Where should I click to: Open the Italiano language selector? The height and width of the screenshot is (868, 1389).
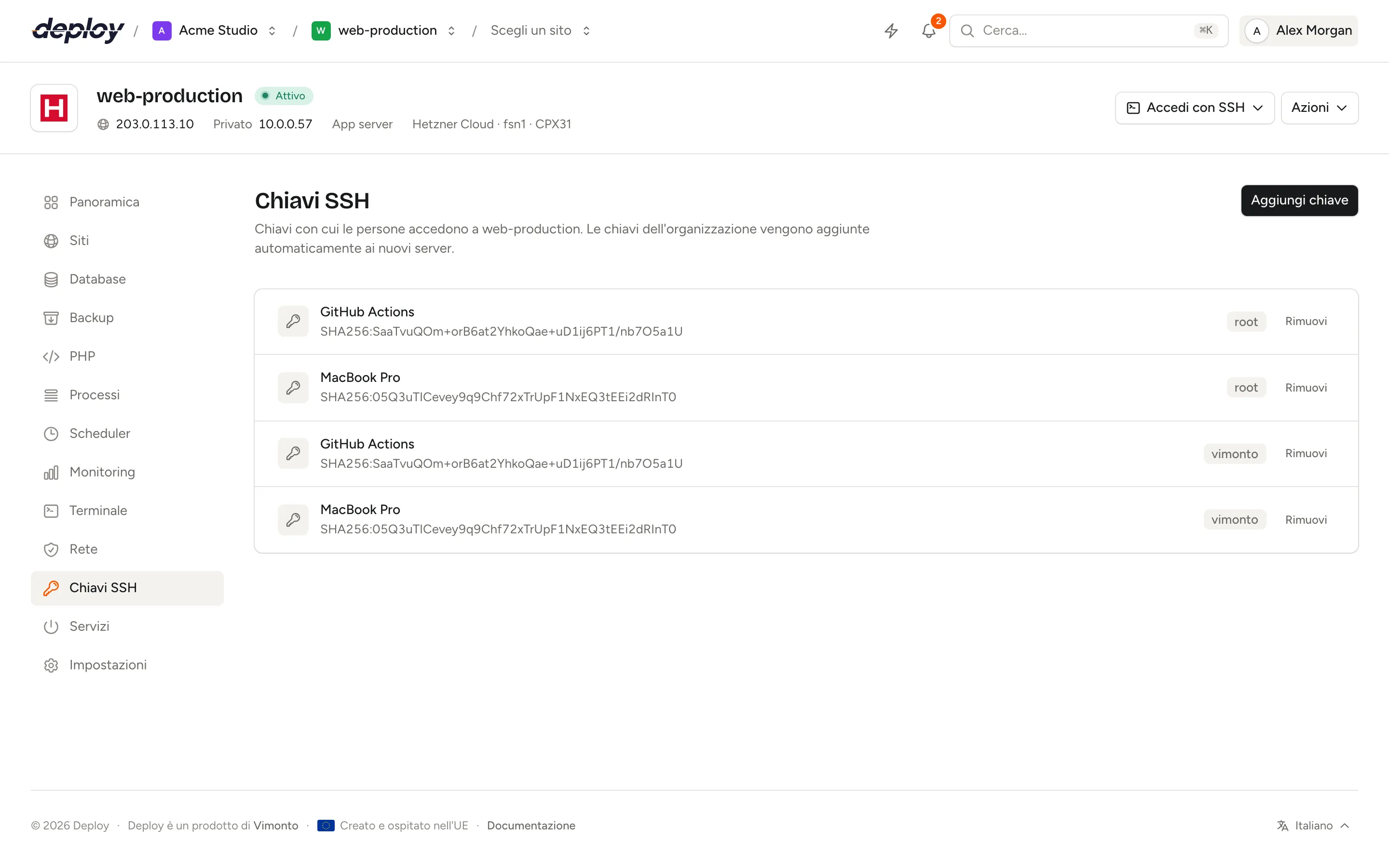[1313, 826]
